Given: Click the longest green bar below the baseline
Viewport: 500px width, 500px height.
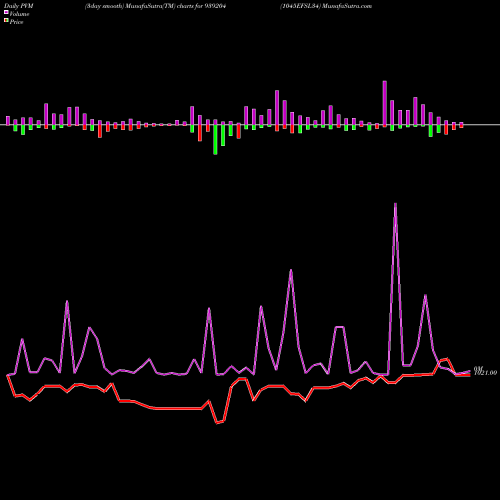Looking at the screenshot, I should point(215,140).
